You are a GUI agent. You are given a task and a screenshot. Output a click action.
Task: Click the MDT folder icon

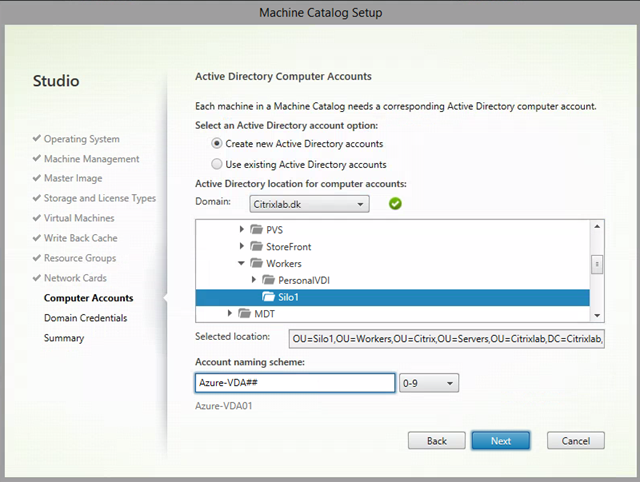click(244, 313)
